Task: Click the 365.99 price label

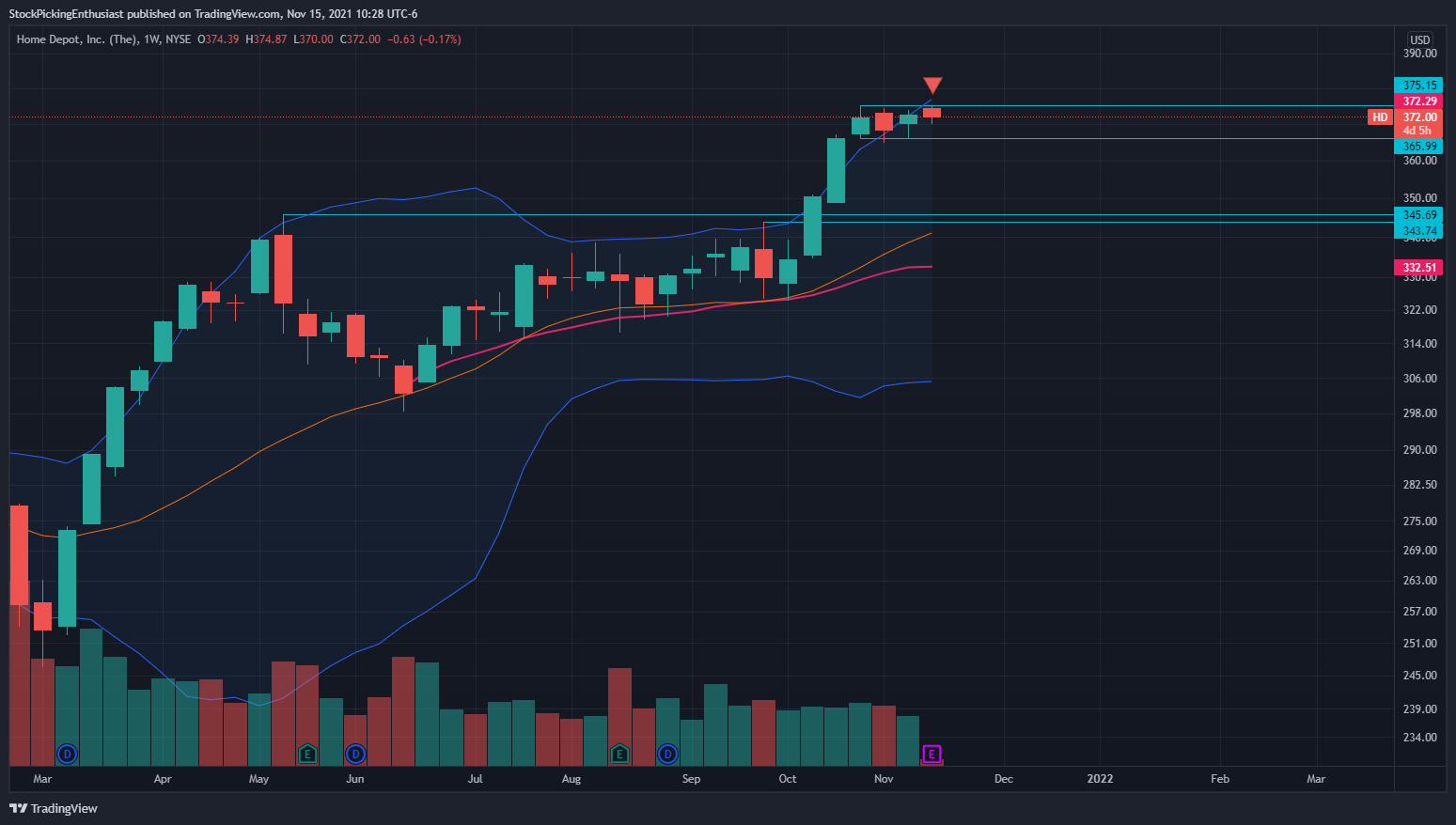Action: coord(1419,147)
